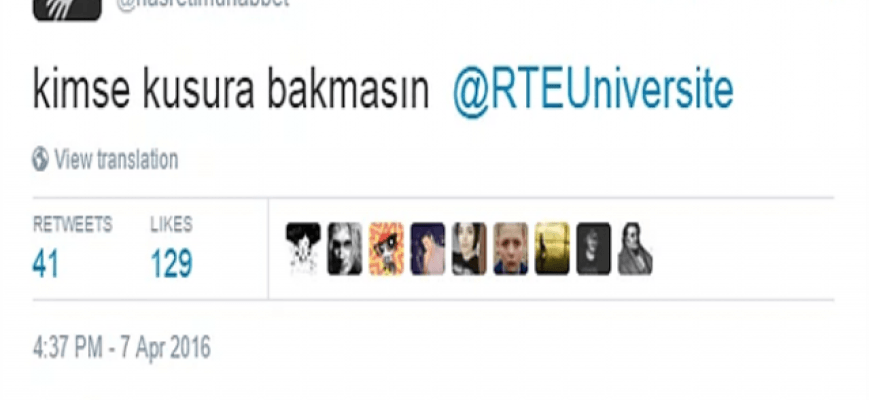Click the View translation link
This screenshot has height=400, width=870.
(x=116, y=160)
